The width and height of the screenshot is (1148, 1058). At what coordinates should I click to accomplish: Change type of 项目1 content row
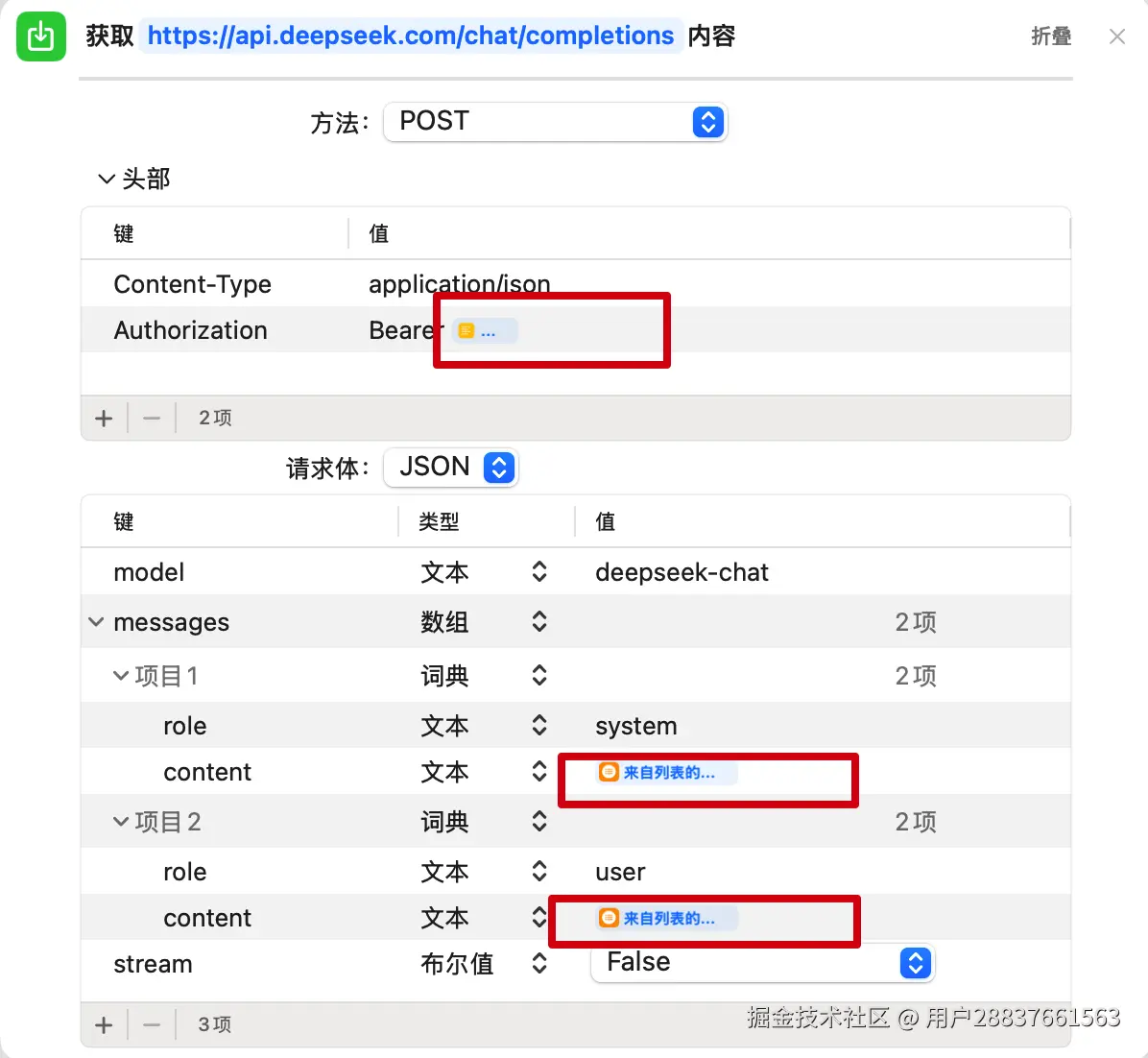[539, 772]
